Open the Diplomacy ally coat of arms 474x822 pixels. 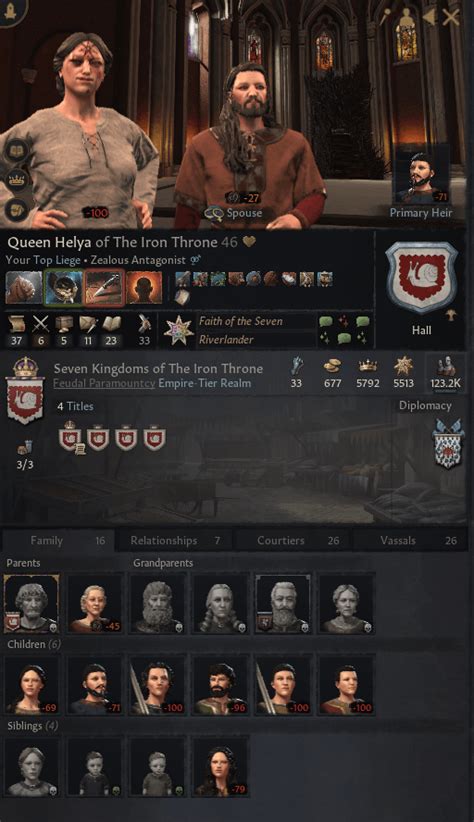tap(449, 443)
